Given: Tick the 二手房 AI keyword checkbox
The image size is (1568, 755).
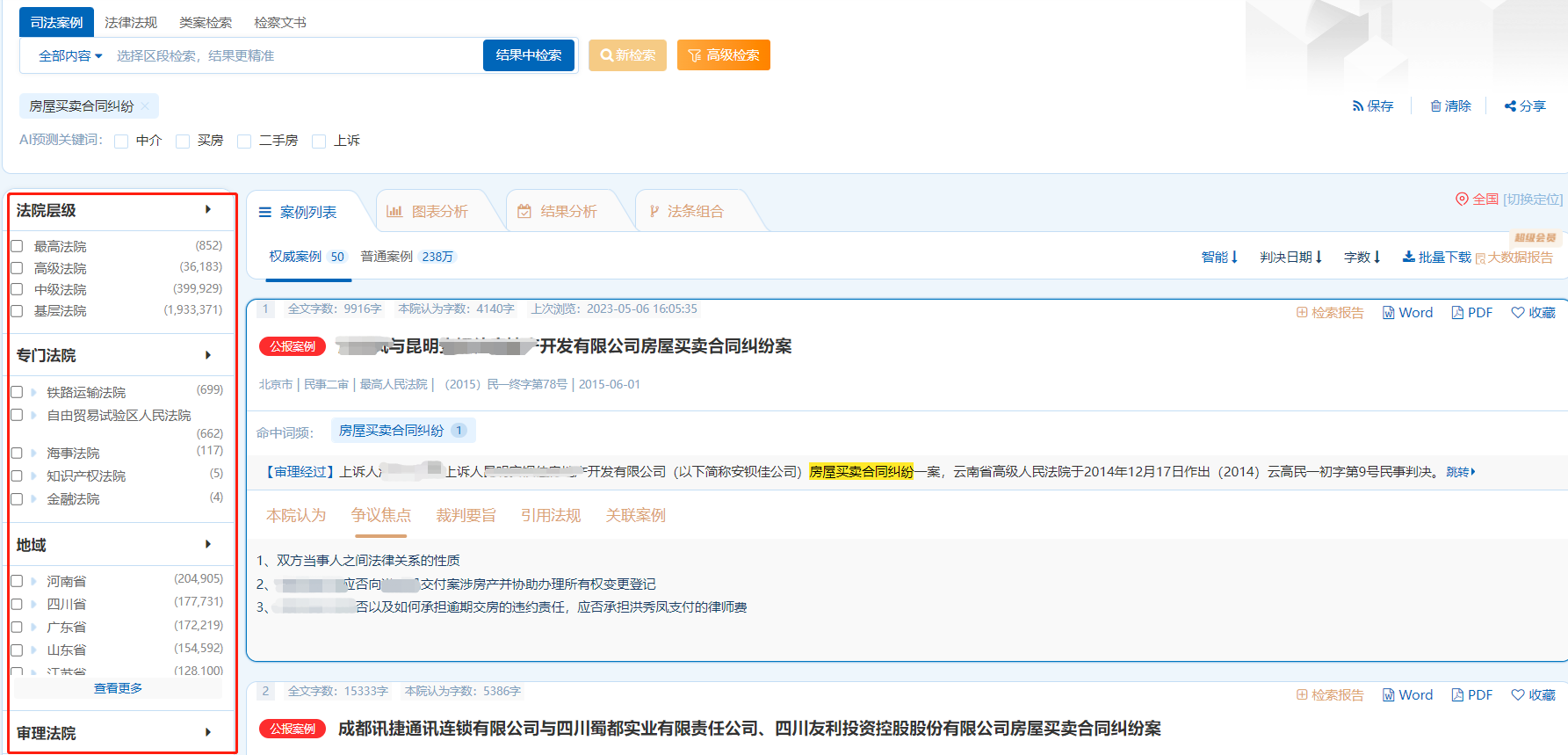Looking at the screenshot, I should pos(245,142).
